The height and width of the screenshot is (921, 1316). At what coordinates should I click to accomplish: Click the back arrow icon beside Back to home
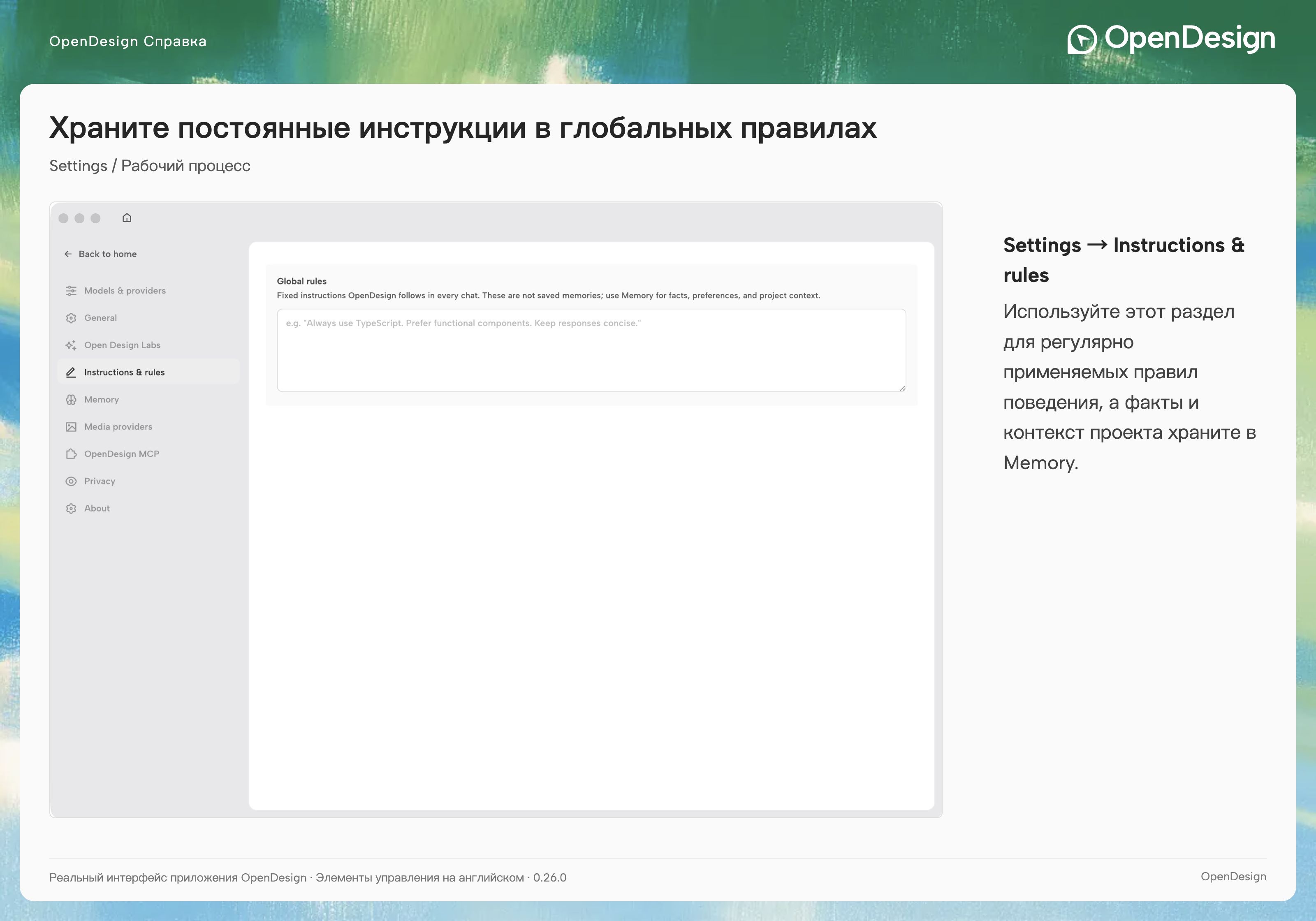[68, 254]
